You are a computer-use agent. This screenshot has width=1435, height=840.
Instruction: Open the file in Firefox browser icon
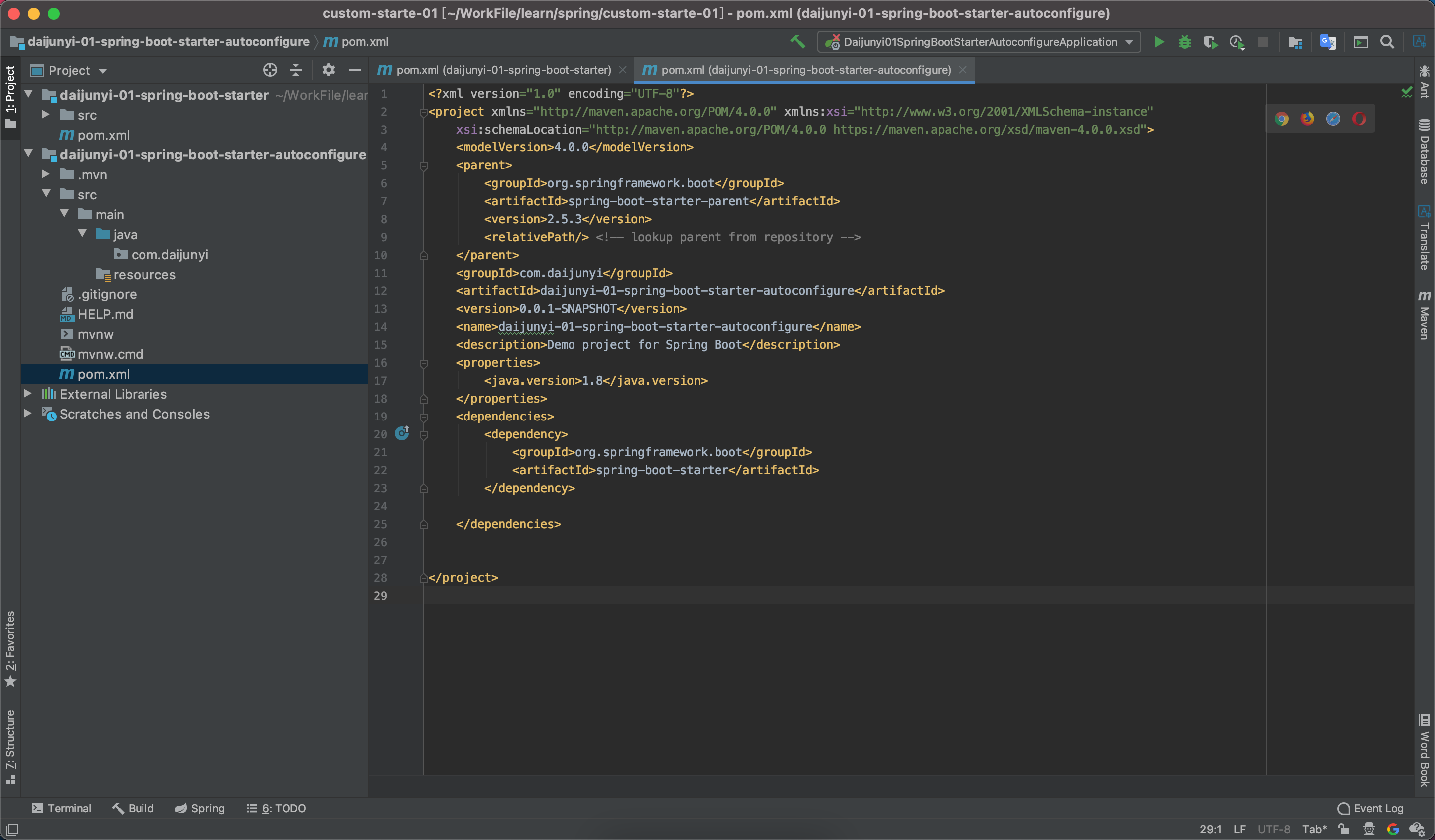click(x=1307, y=119)
